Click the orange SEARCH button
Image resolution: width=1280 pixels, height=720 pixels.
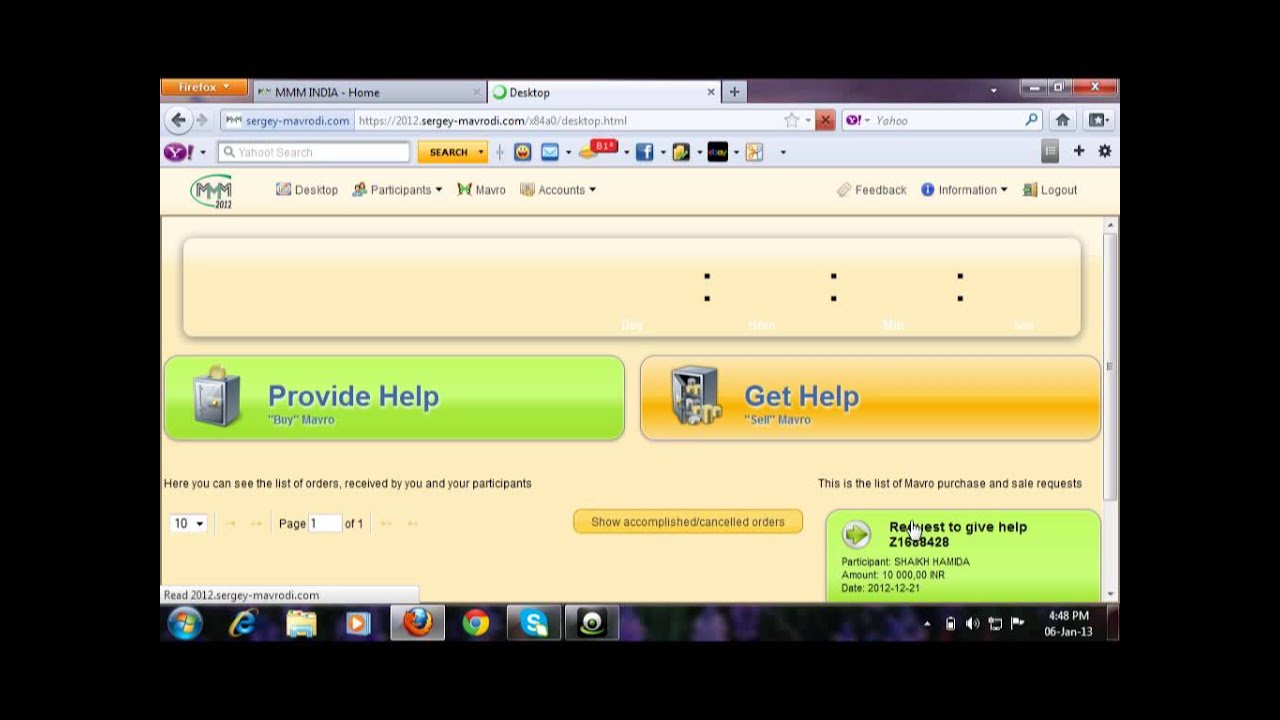point(446,152)
